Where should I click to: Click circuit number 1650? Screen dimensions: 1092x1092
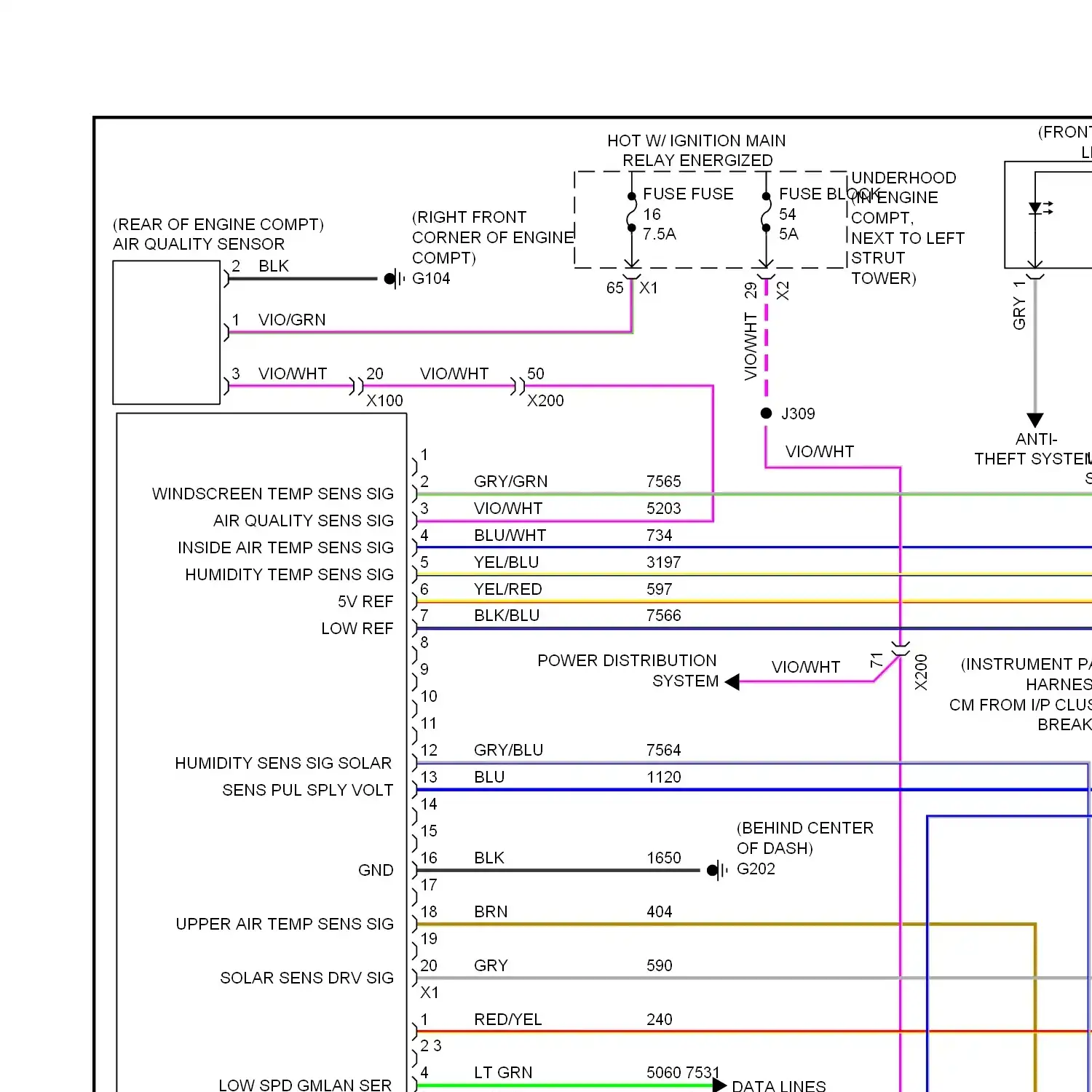(663, 858)
